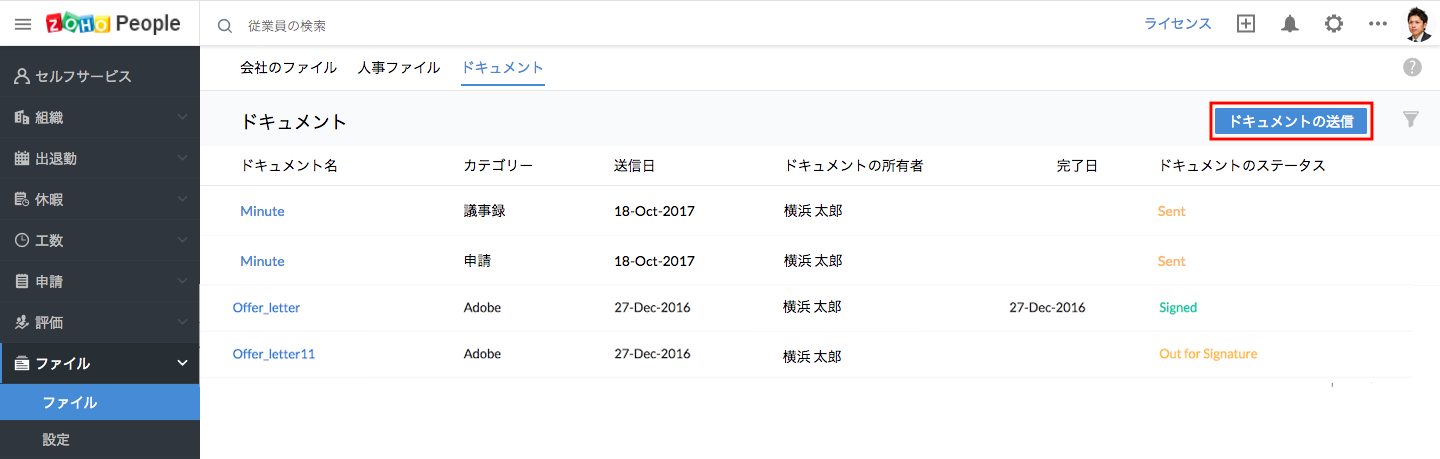Screen dimensions: 1440x459
Task: Open セルフサービス in the sidebar
Action: 100,76
